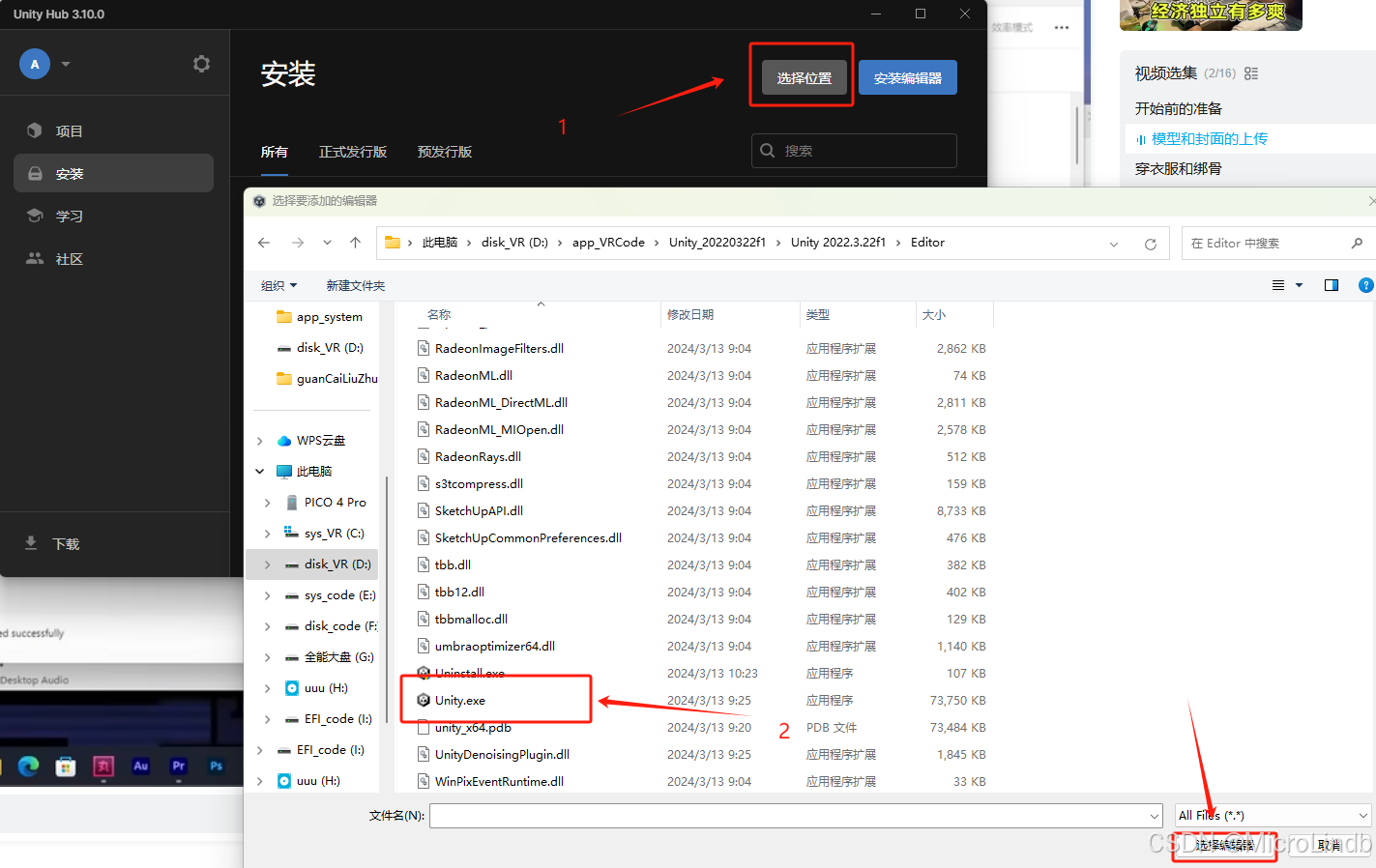Switch to the 预发行版 tab
Viewport: 1376px width, 868px height.
(445, 152)
